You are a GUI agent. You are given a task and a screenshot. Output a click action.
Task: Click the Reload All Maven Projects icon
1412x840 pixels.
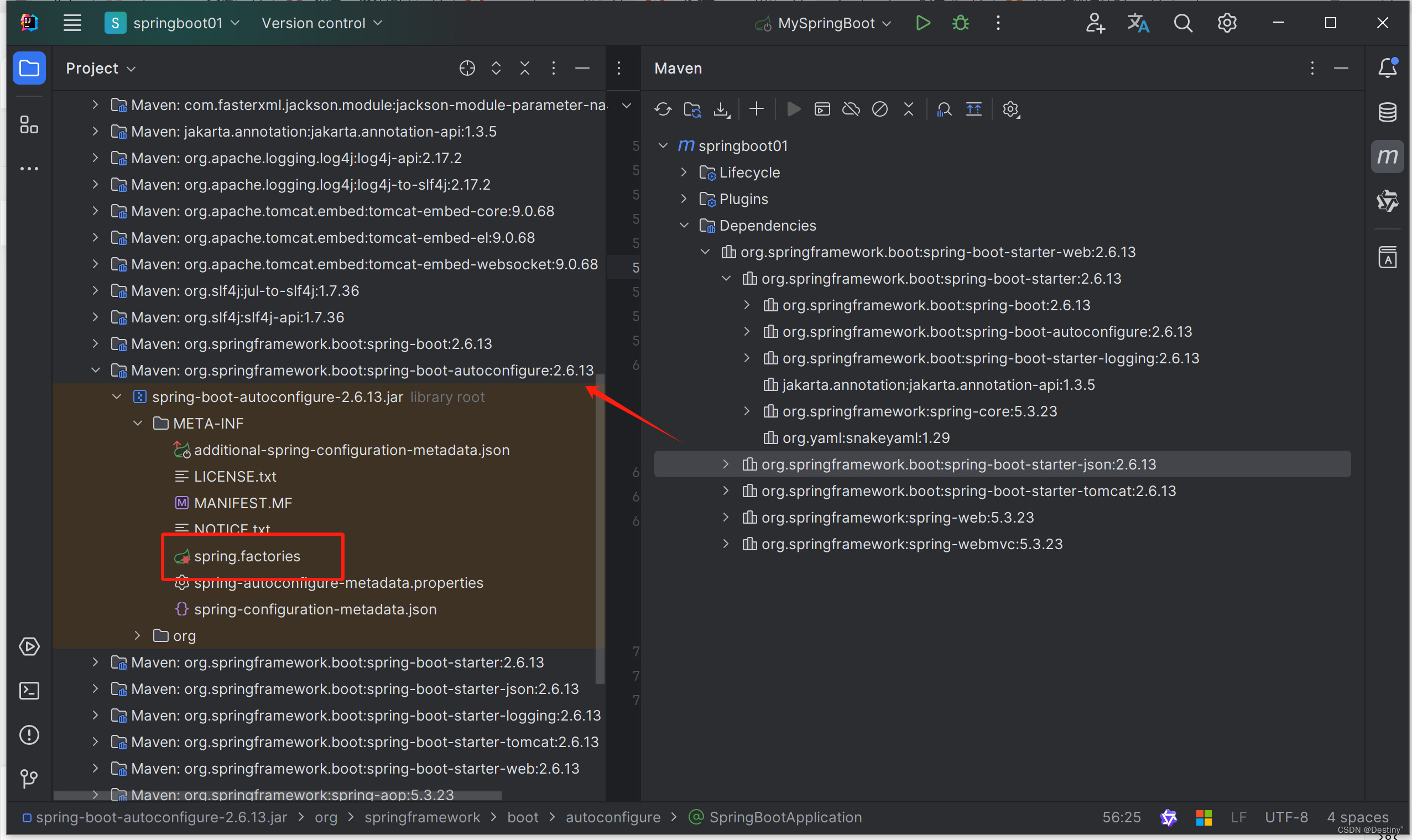[663, 109]
